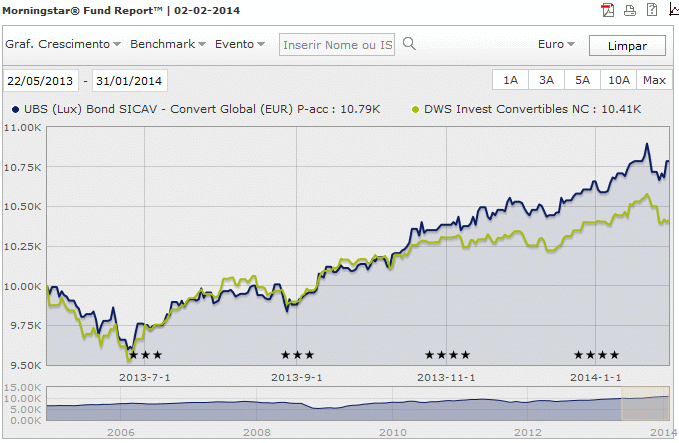The height and width of the screenshot is (443, 679).
Task: Click UBS fund navy legend dot
Action: (16, 110)
